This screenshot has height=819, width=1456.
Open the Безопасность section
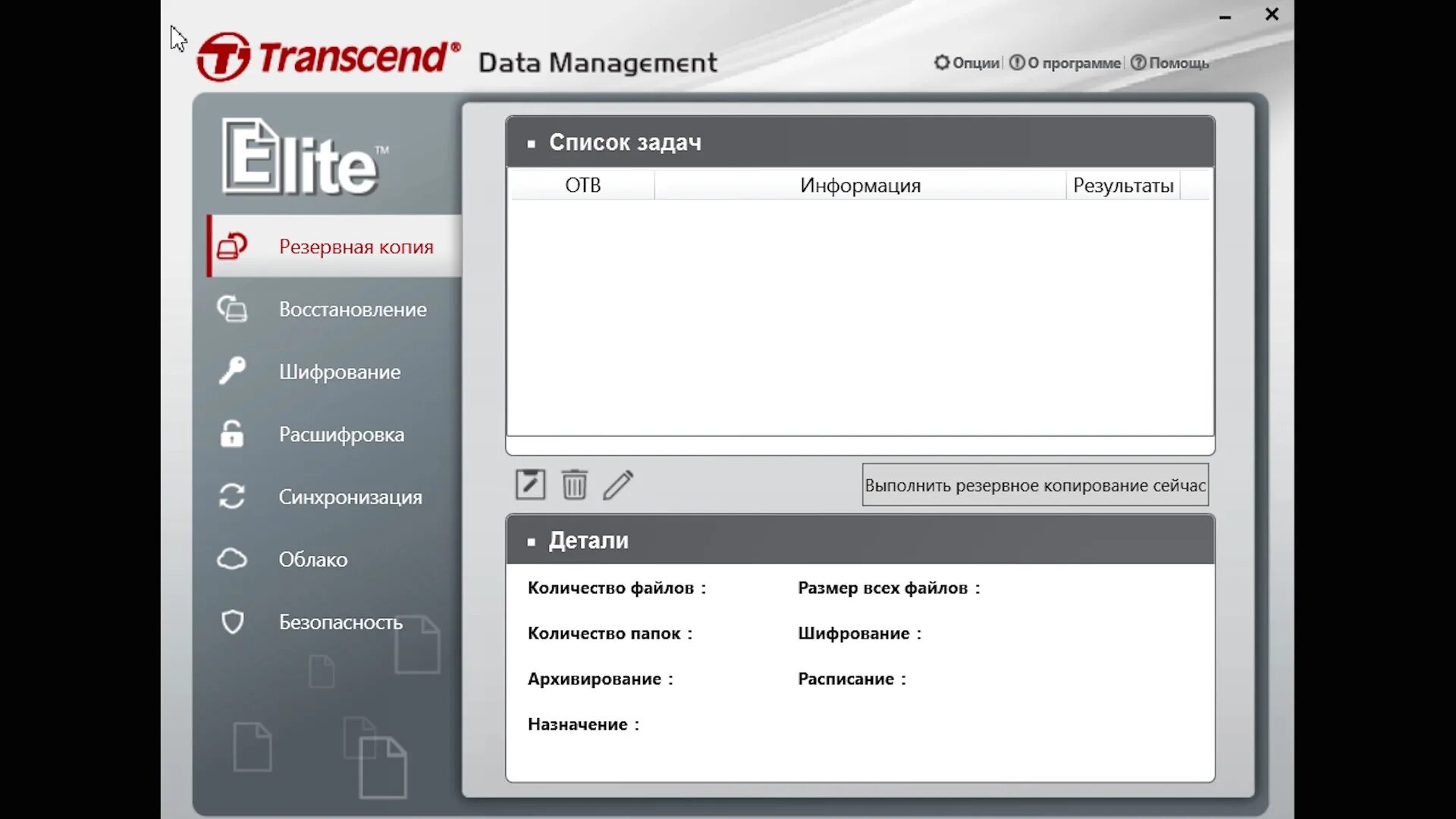[334, 622]
